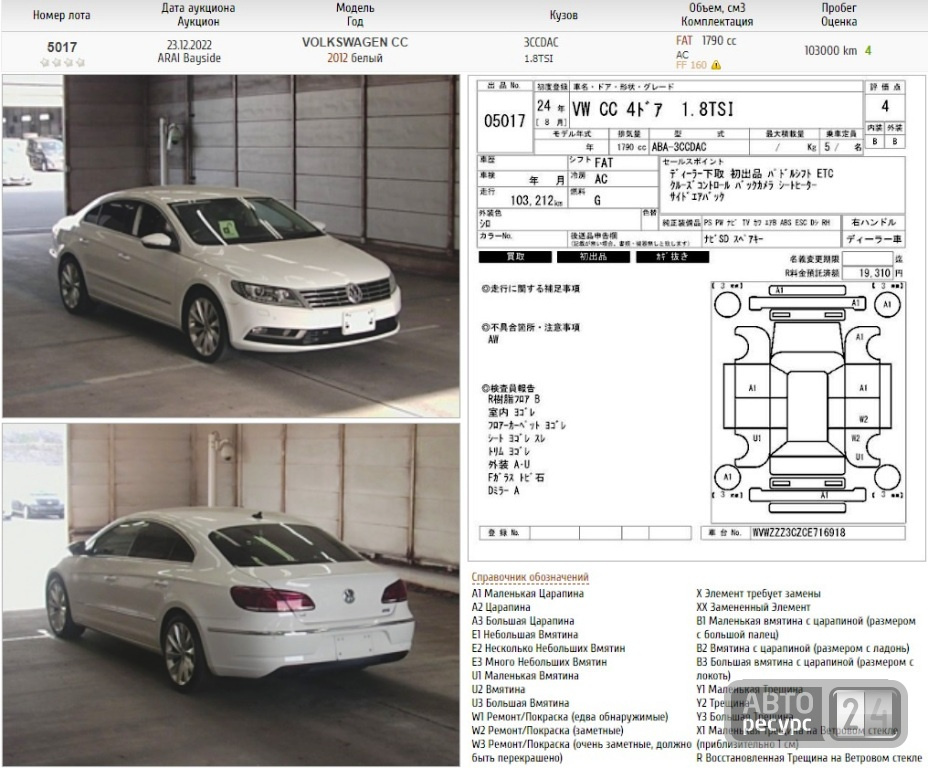The image size is (928, 768).
Task: Click legend entry 'B1 Маленькая вмятина с царапиной'
Action: (806, 627)
